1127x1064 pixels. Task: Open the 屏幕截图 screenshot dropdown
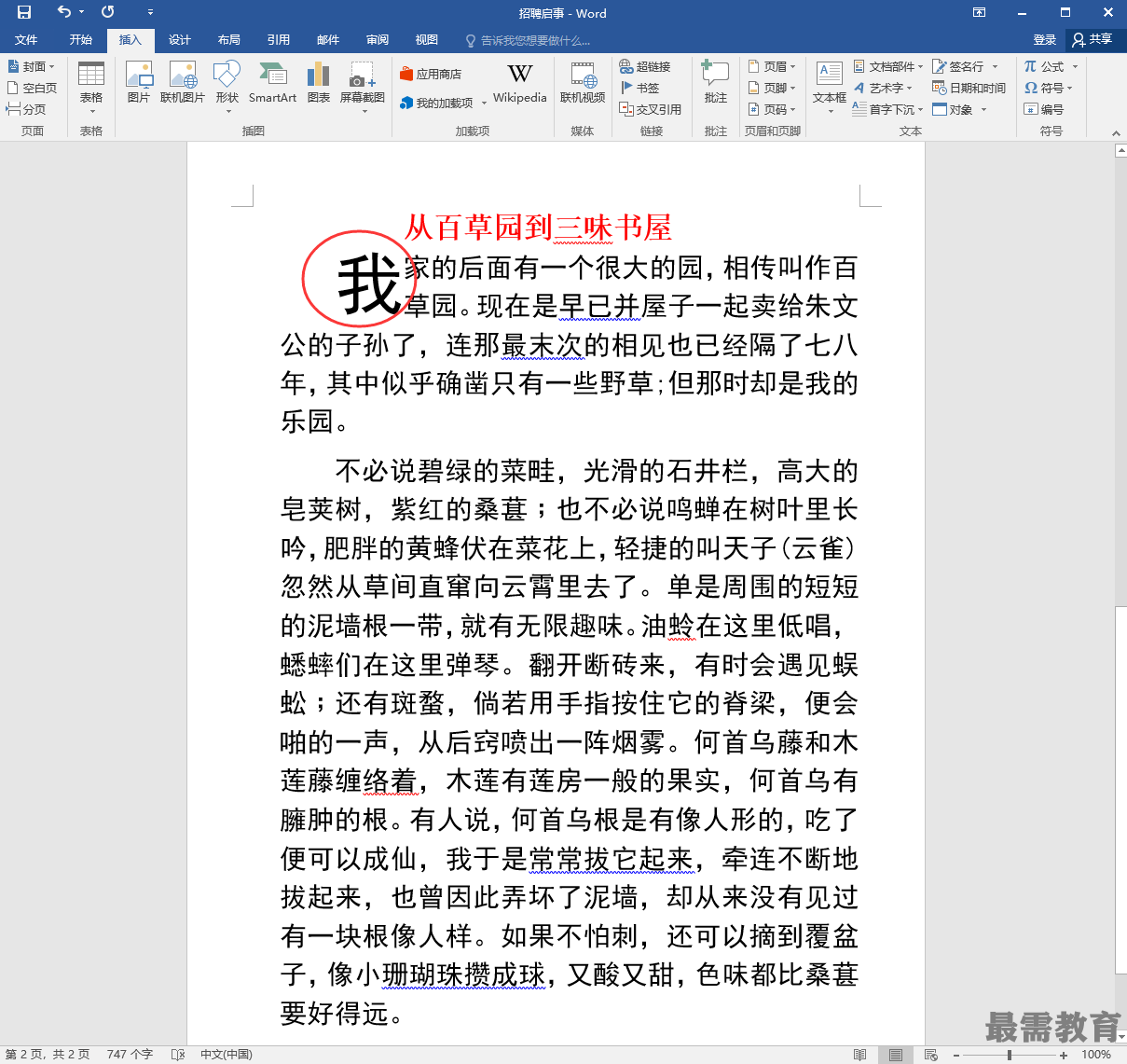(363, 88)
